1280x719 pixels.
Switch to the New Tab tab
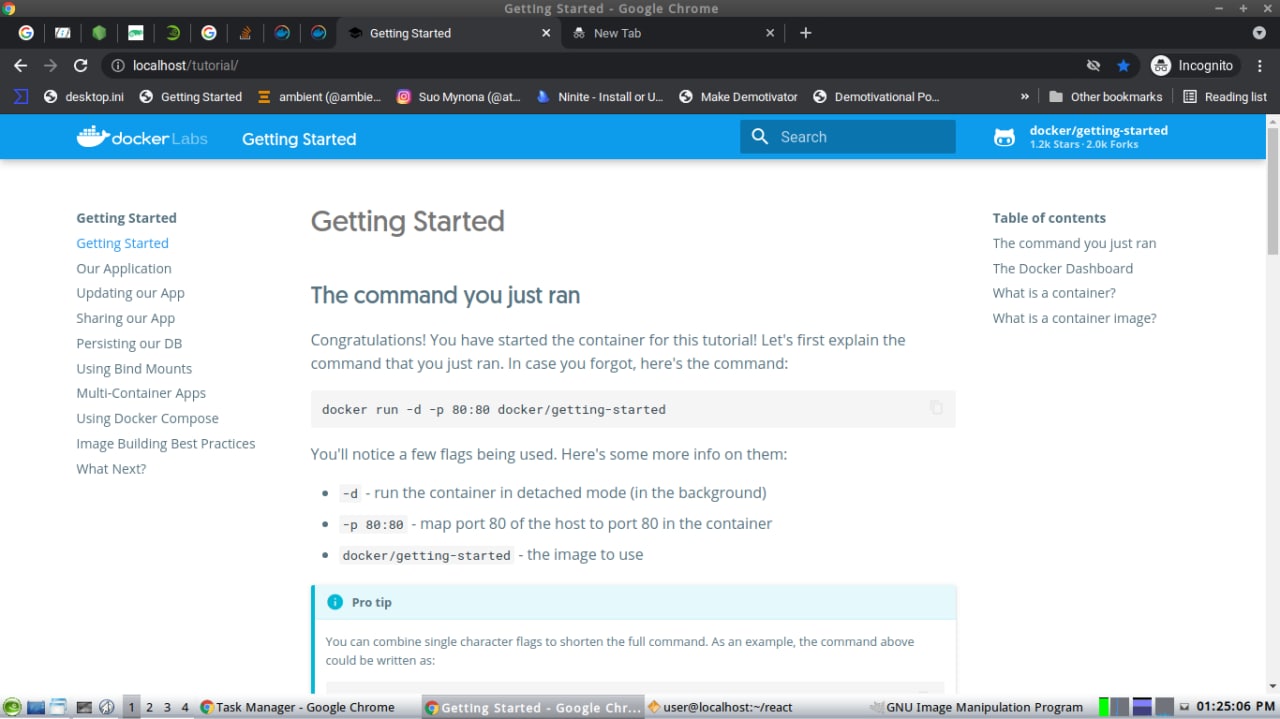coord(672,33)
